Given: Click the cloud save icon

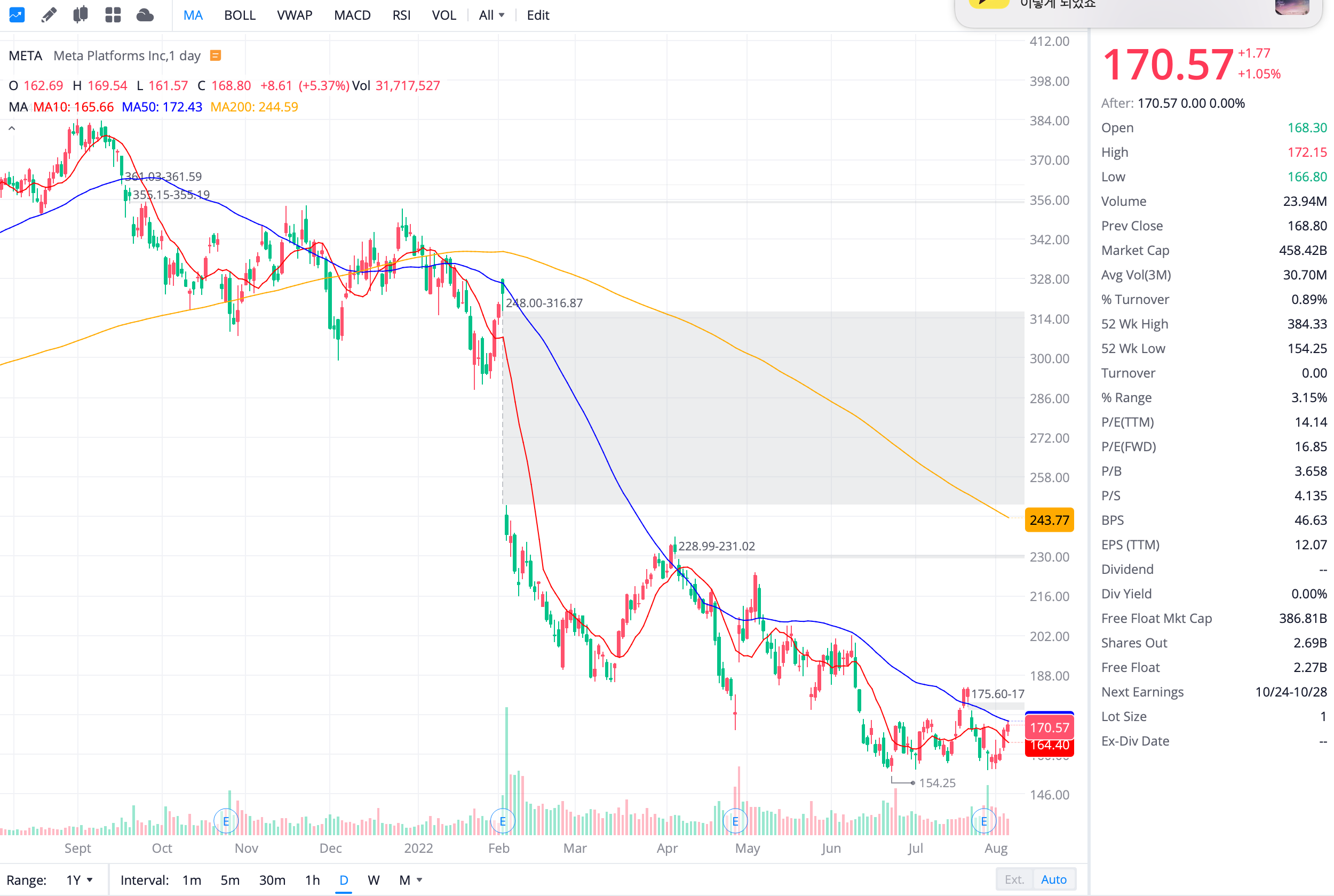Looking at the screenshot, I should (145, 15).
